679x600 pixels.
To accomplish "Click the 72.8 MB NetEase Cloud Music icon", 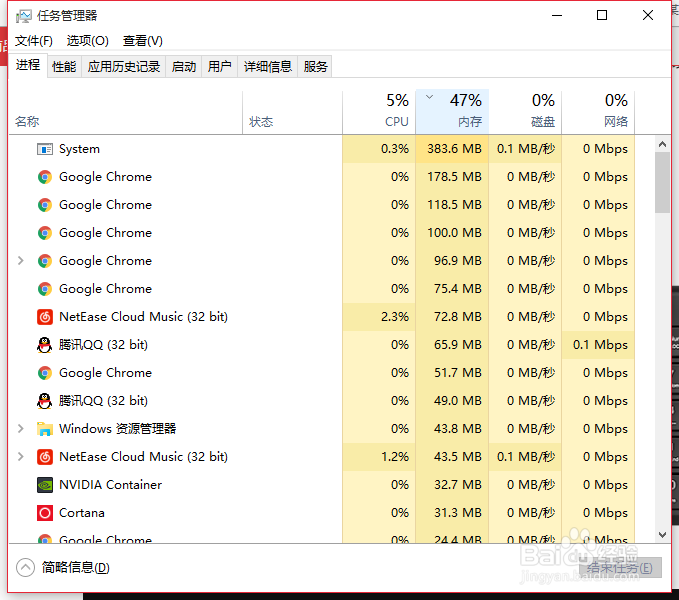I will (x=44, y=317).
